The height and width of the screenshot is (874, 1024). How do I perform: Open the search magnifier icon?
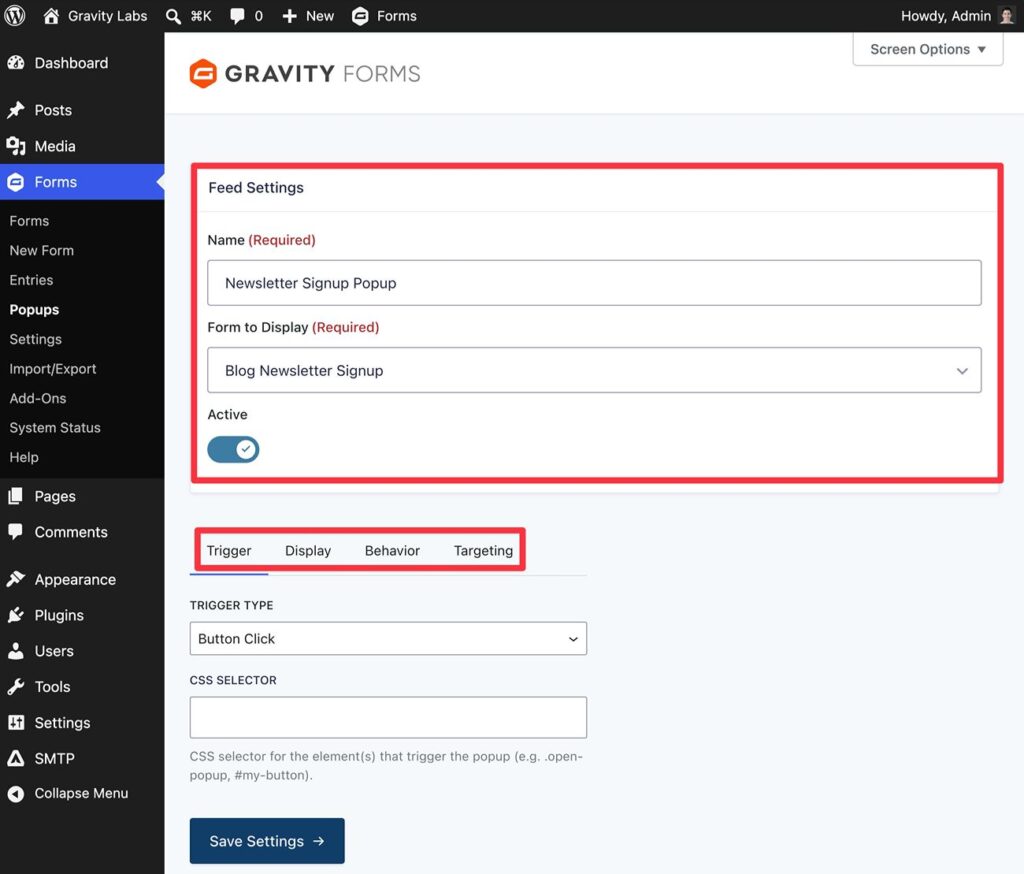point(173,16)
